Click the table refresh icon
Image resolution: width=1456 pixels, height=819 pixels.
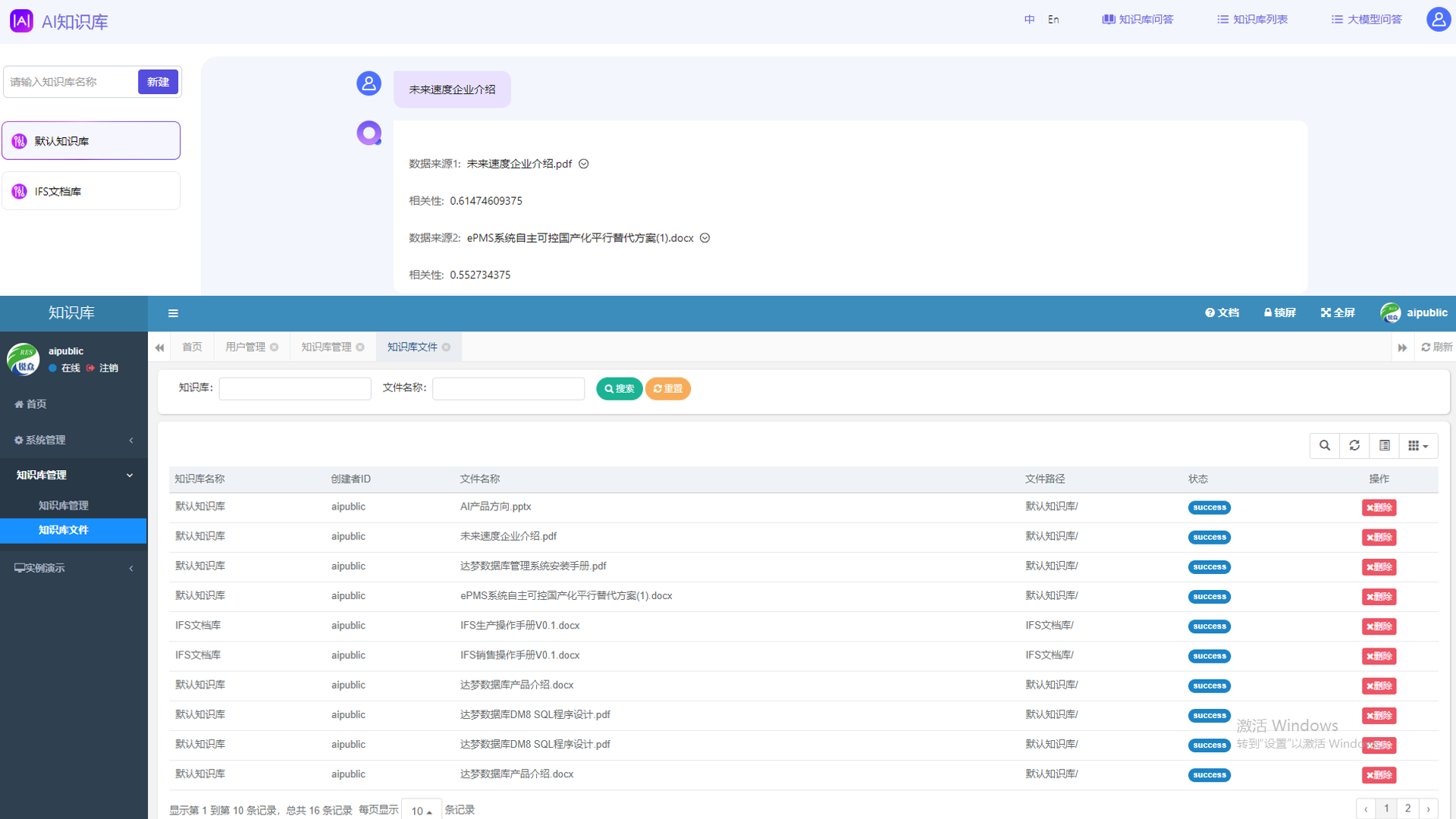click(1354, 446)
